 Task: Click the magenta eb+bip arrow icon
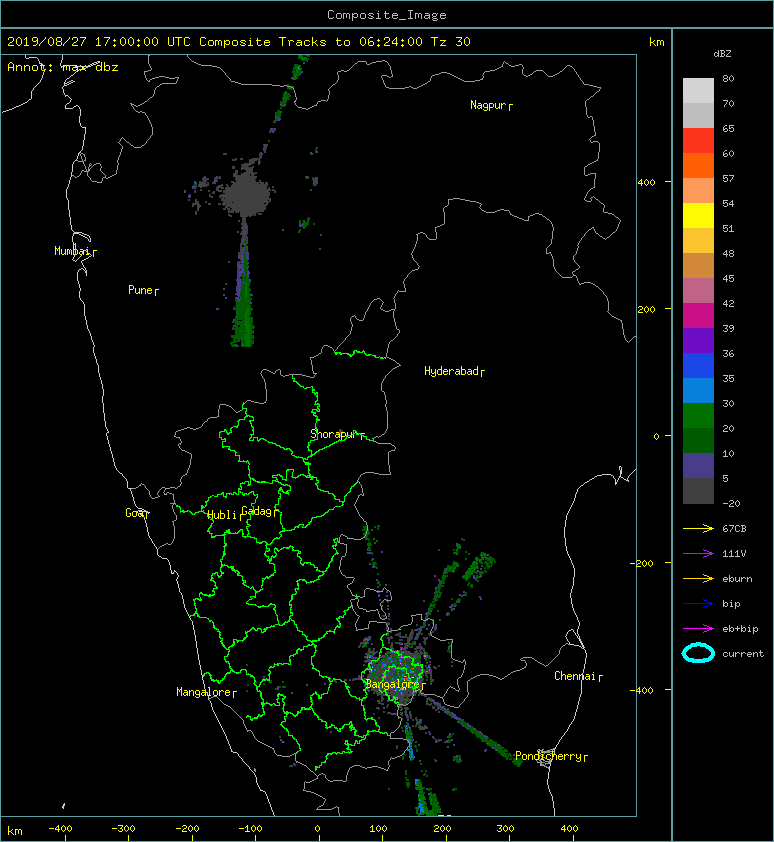pyautogui.click(x=698, y=628)
